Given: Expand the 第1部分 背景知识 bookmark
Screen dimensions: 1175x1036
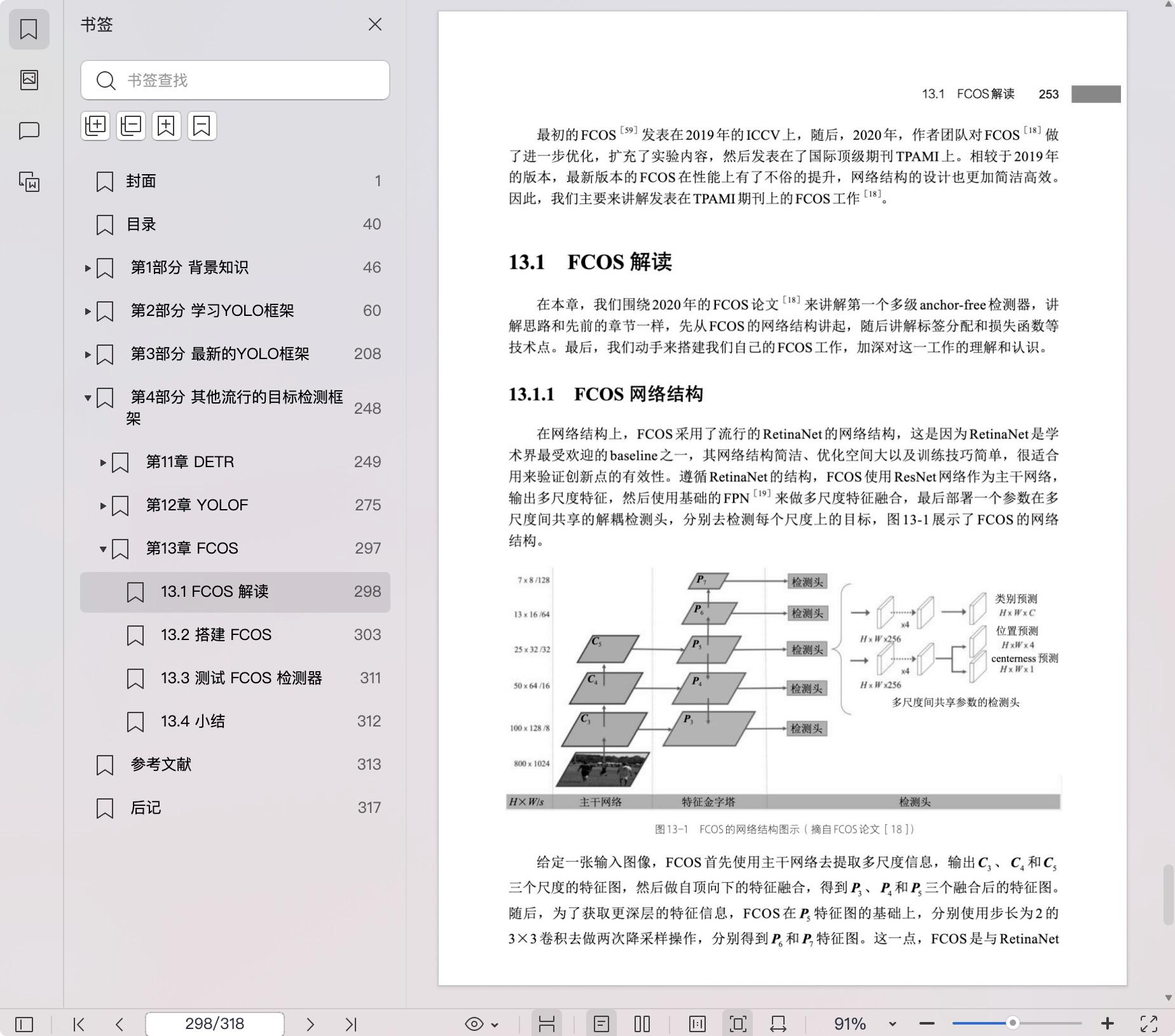Looking at the screenshot, I should click(88, 268).
